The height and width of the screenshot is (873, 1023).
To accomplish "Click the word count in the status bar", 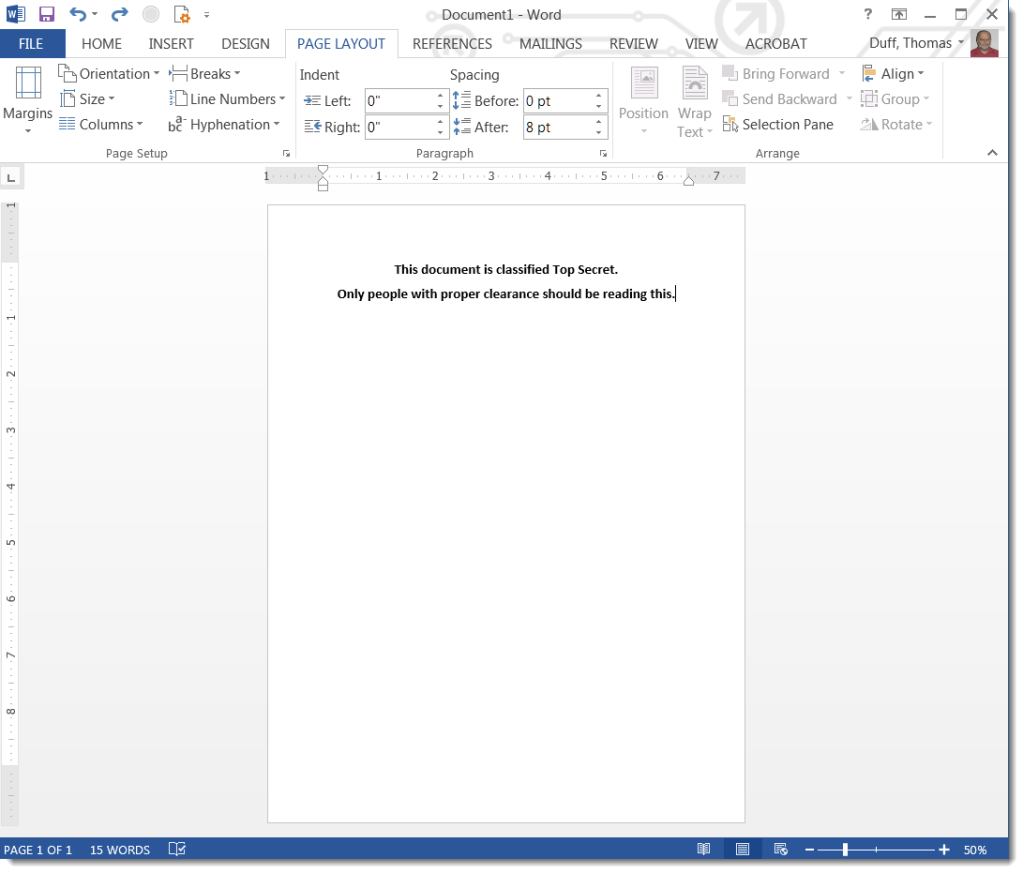I will [x=119, y=849].
